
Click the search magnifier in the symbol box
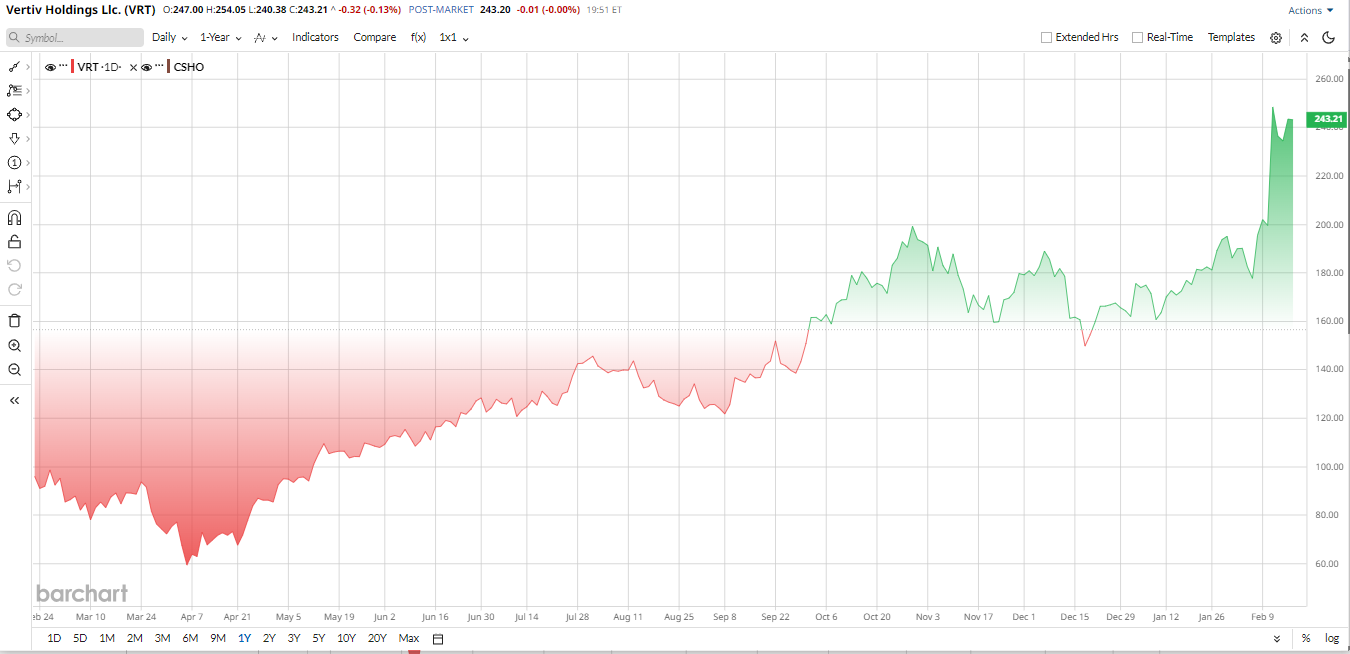(x=15, y=38)
